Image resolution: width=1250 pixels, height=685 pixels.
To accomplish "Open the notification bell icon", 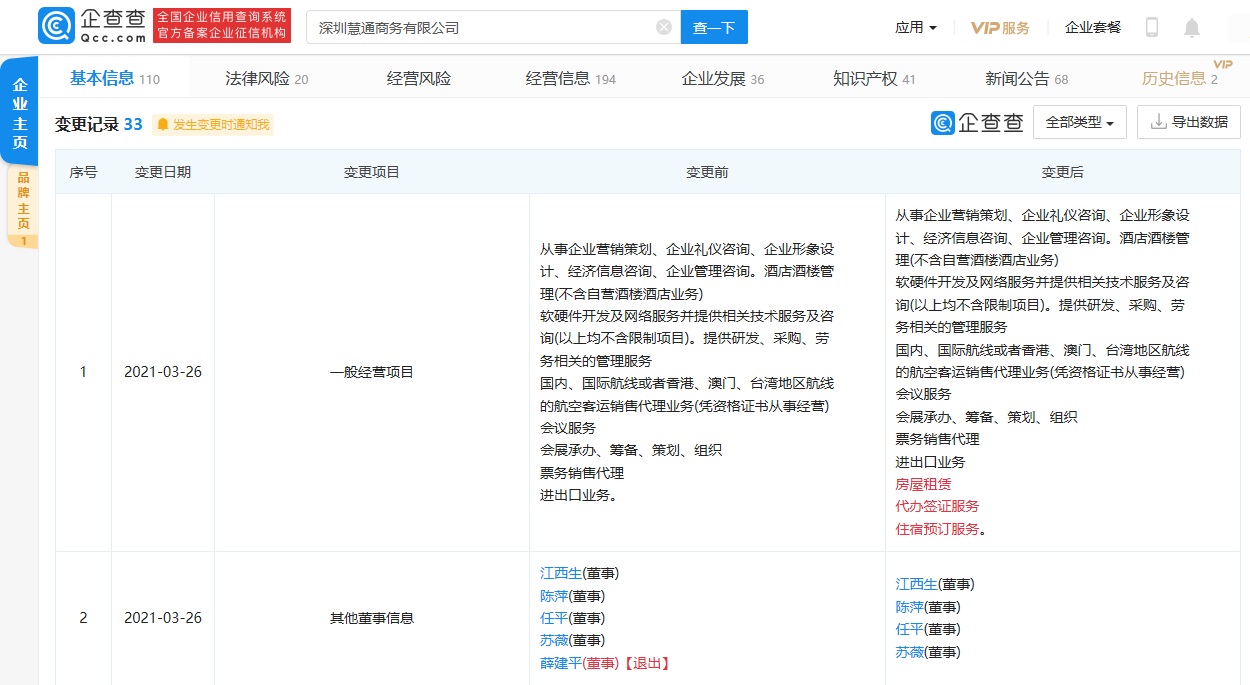I will point(1191,28).
